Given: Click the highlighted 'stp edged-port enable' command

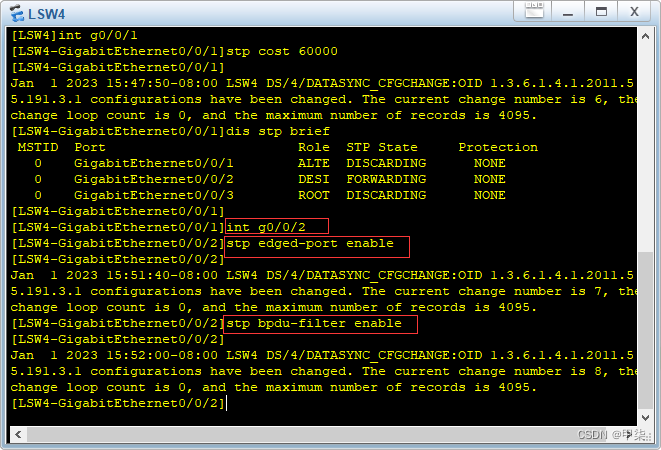Looking at the screenshot, I should [310, 244].
